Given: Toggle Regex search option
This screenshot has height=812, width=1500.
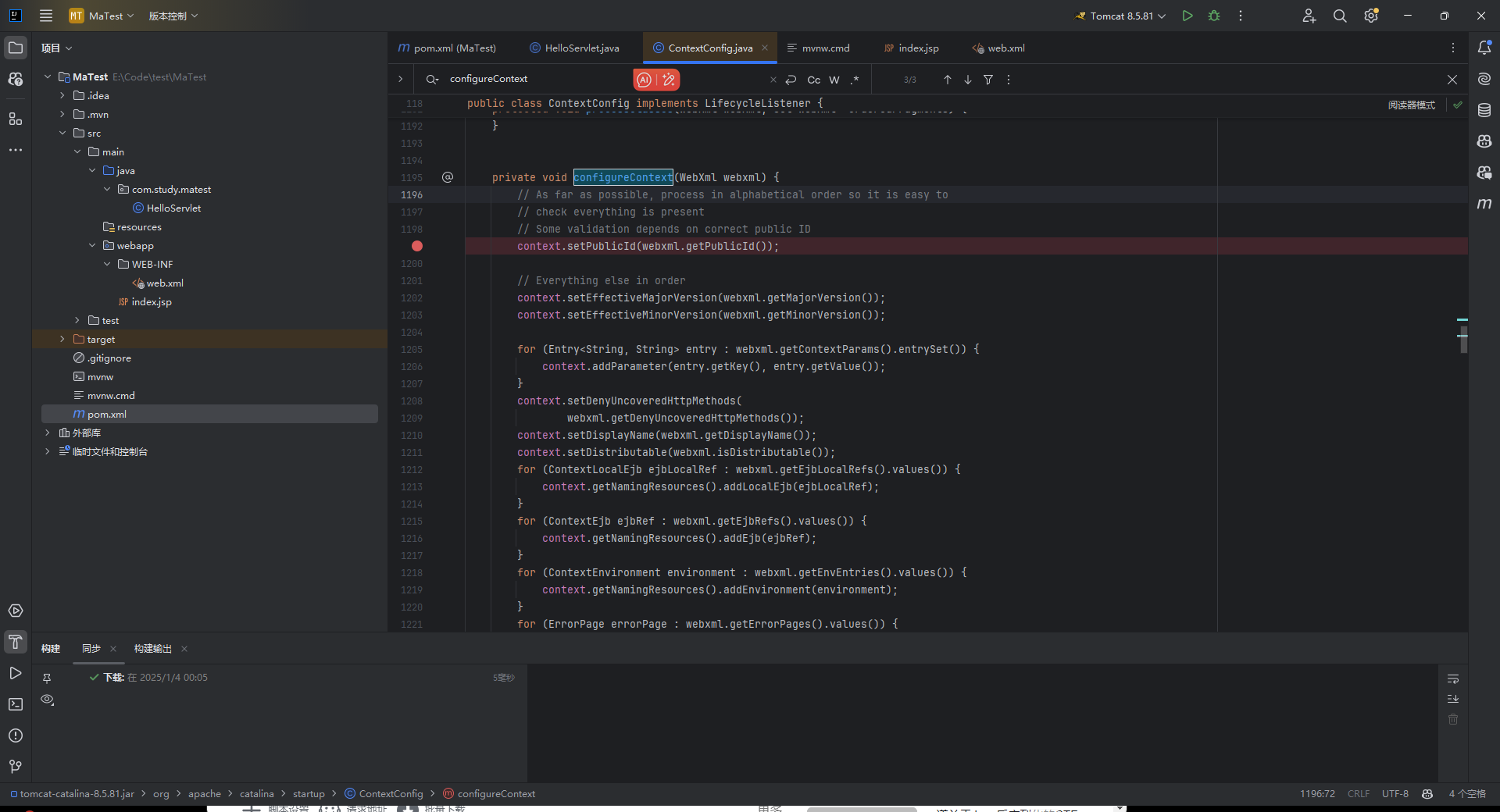Looking at the screenshot, I should (855, 80).
